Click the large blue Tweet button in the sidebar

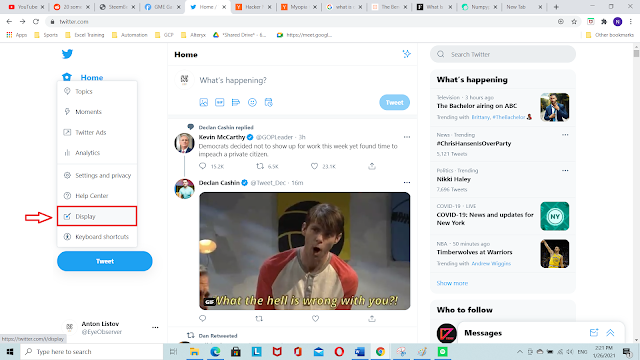click(105, 261)
